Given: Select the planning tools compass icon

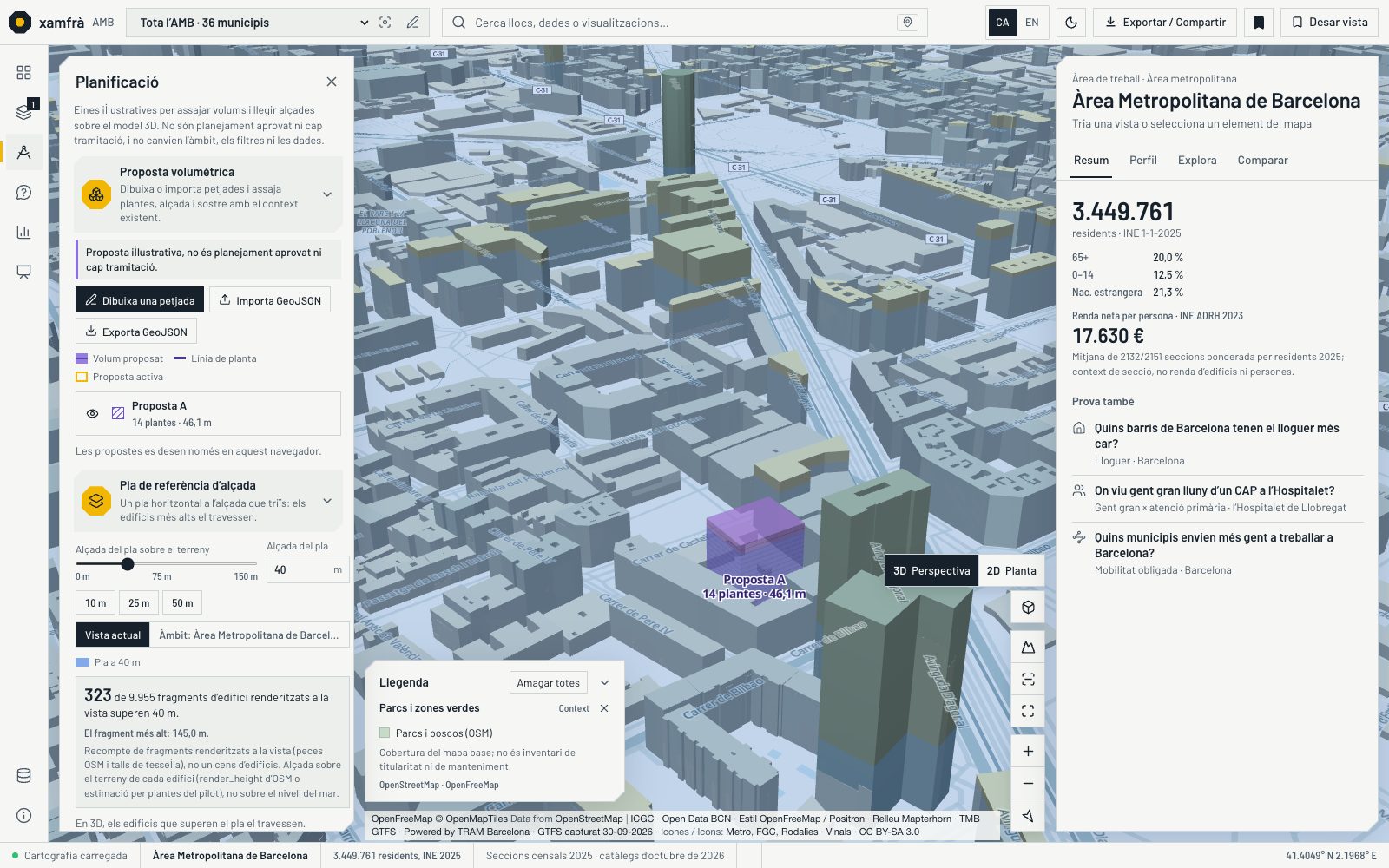Looking at the screenshot, I should pyautogui.click(x=23, y=152).
